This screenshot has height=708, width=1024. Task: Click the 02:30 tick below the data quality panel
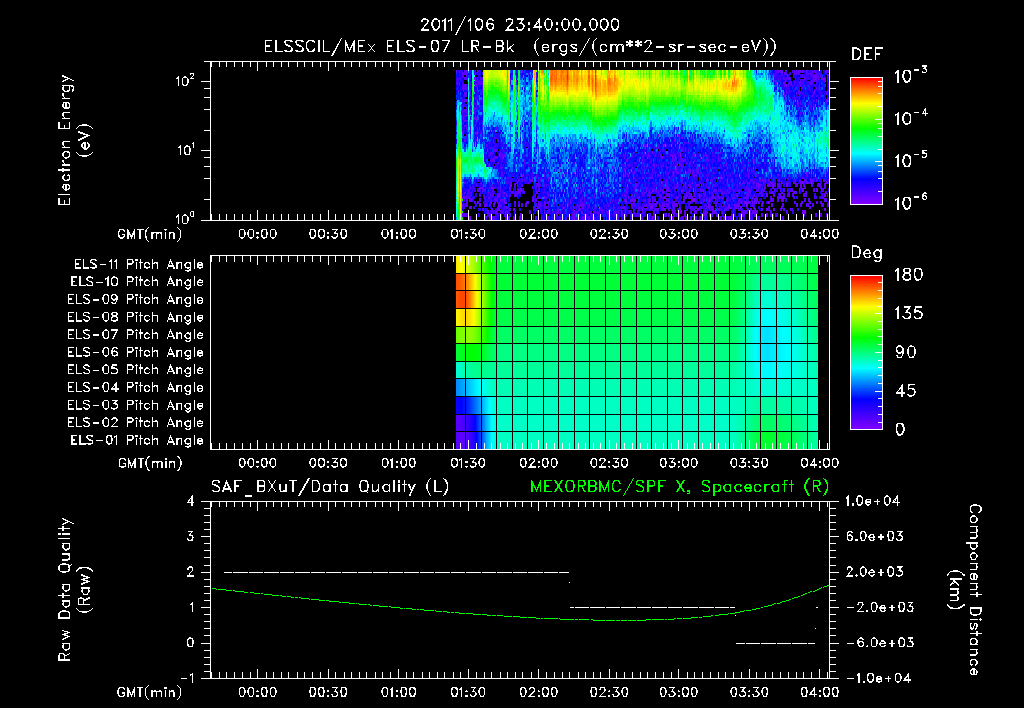[x=609, y=692]
